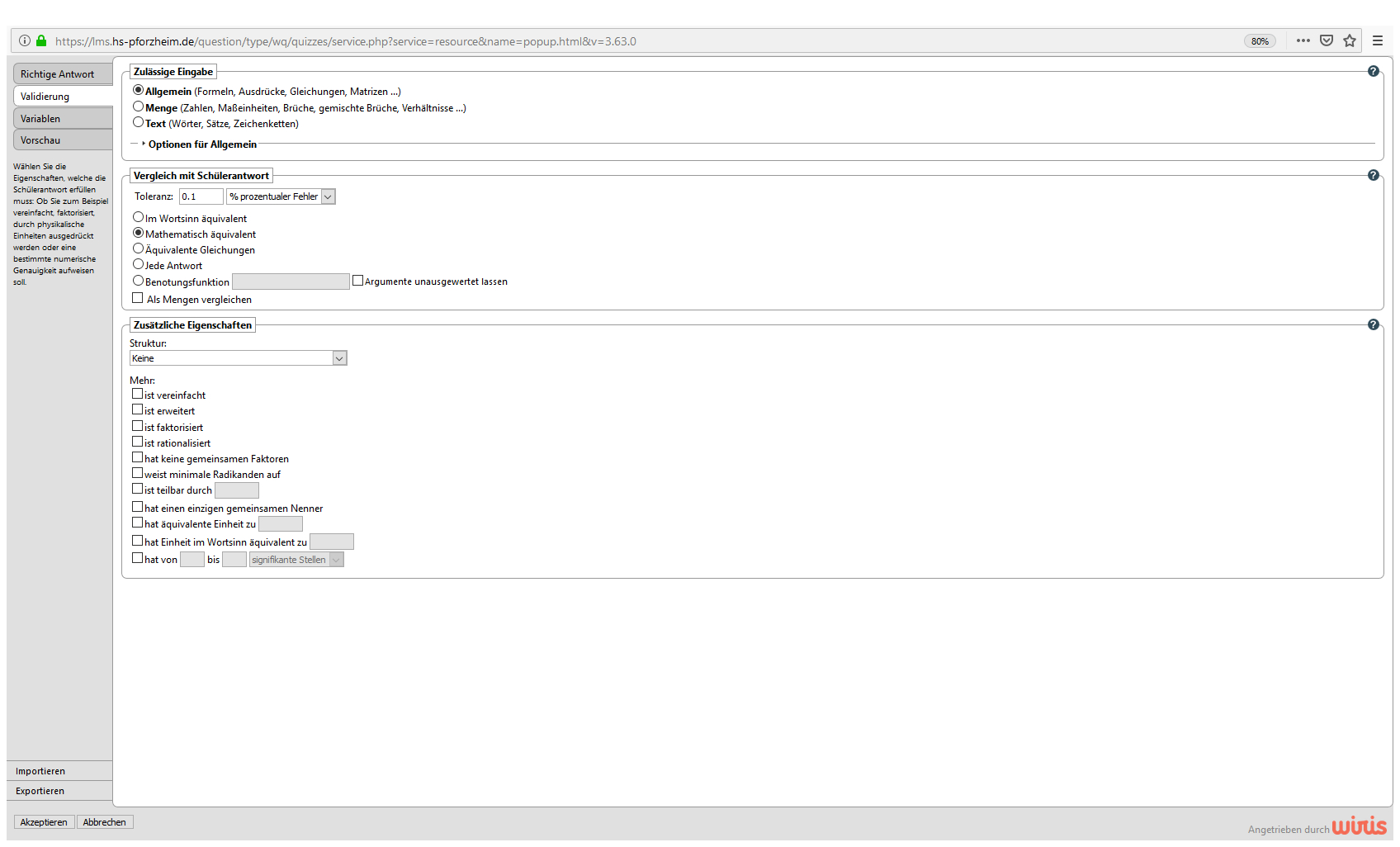Click the Pocket save icon
Viewport: 1400px width, 847px height.
coord(1327,41)
